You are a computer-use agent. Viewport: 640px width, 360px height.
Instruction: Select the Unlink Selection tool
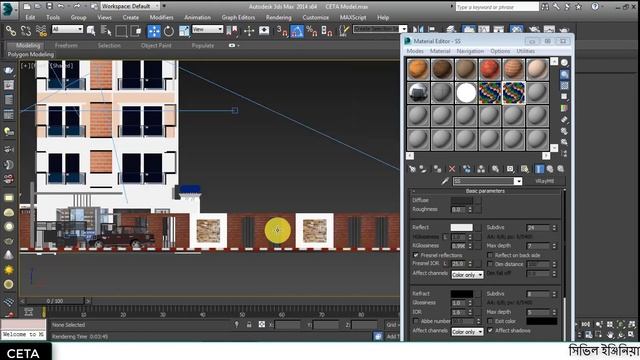click(x=26, y=31)
